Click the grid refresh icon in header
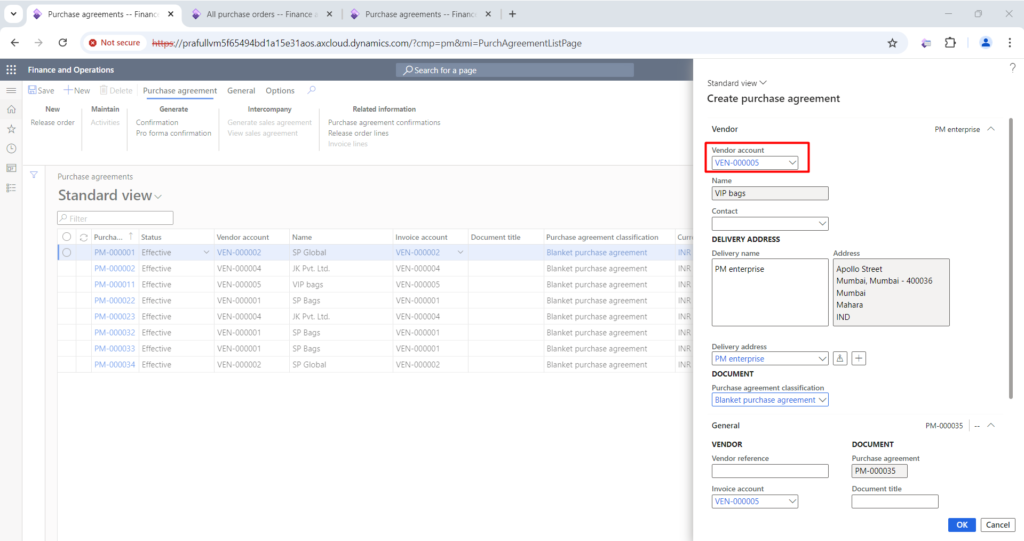 click(x=84, y=237)
